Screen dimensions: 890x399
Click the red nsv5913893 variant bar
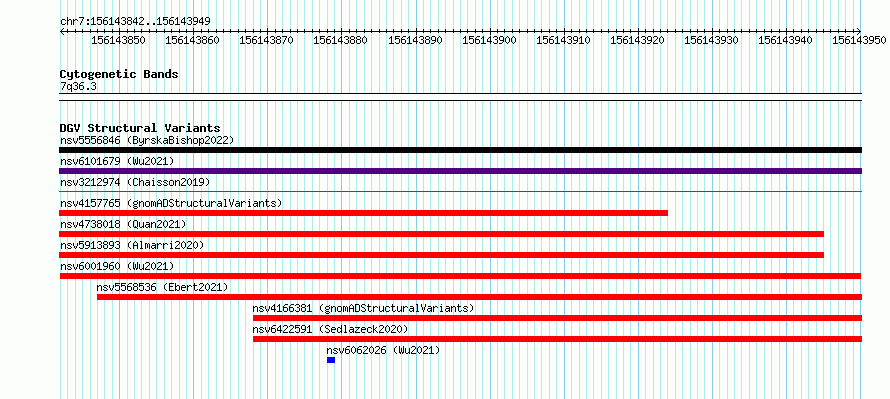pos(442,255)
